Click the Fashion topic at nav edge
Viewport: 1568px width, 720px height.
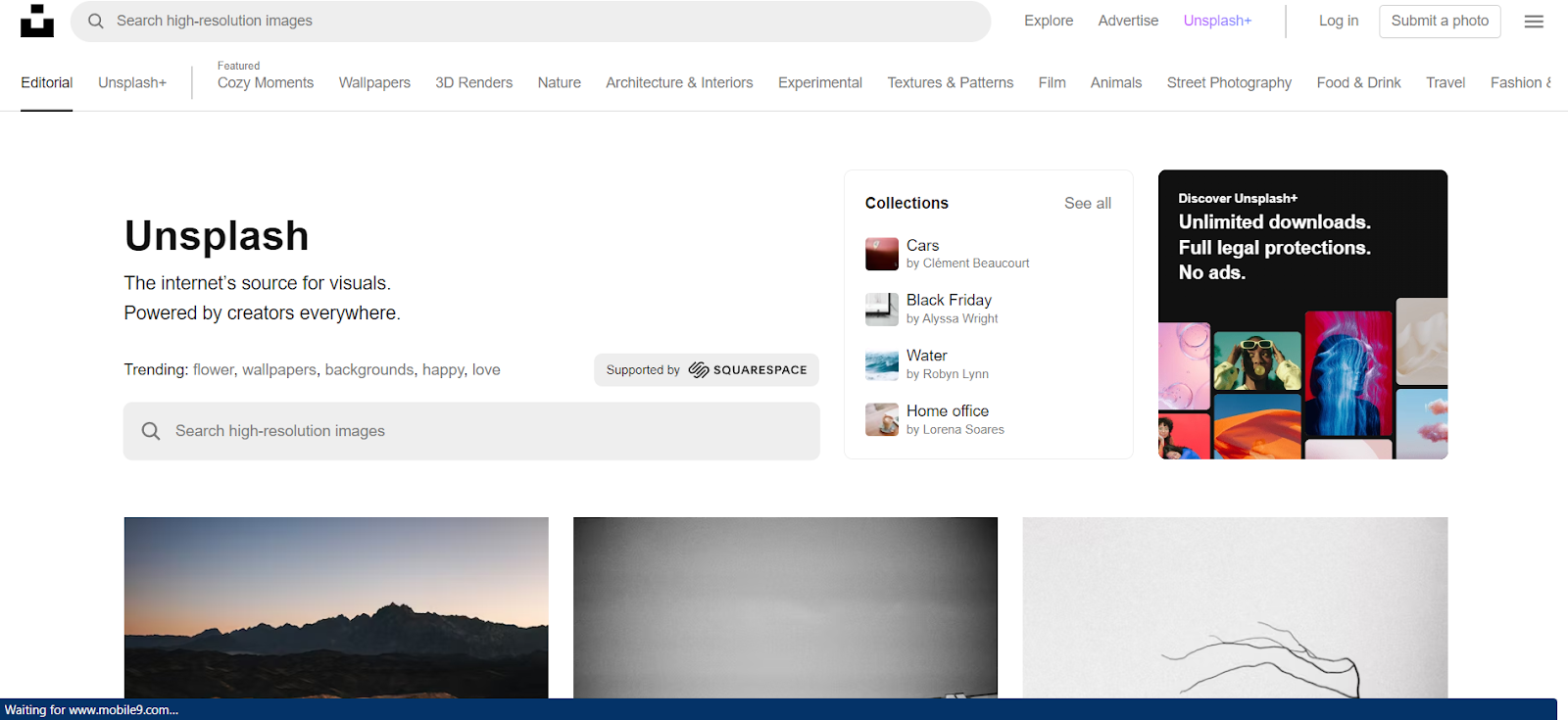[x=1520, y=82]
